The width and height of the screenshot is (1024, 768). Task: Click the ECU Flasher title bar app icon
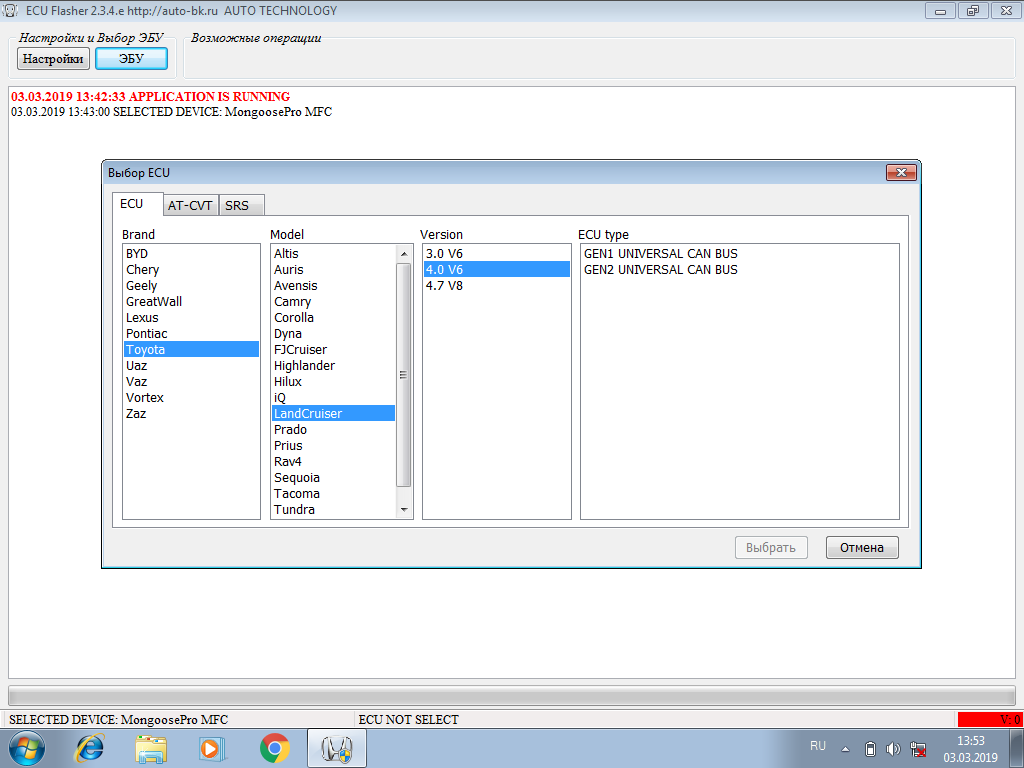point(10,10)
